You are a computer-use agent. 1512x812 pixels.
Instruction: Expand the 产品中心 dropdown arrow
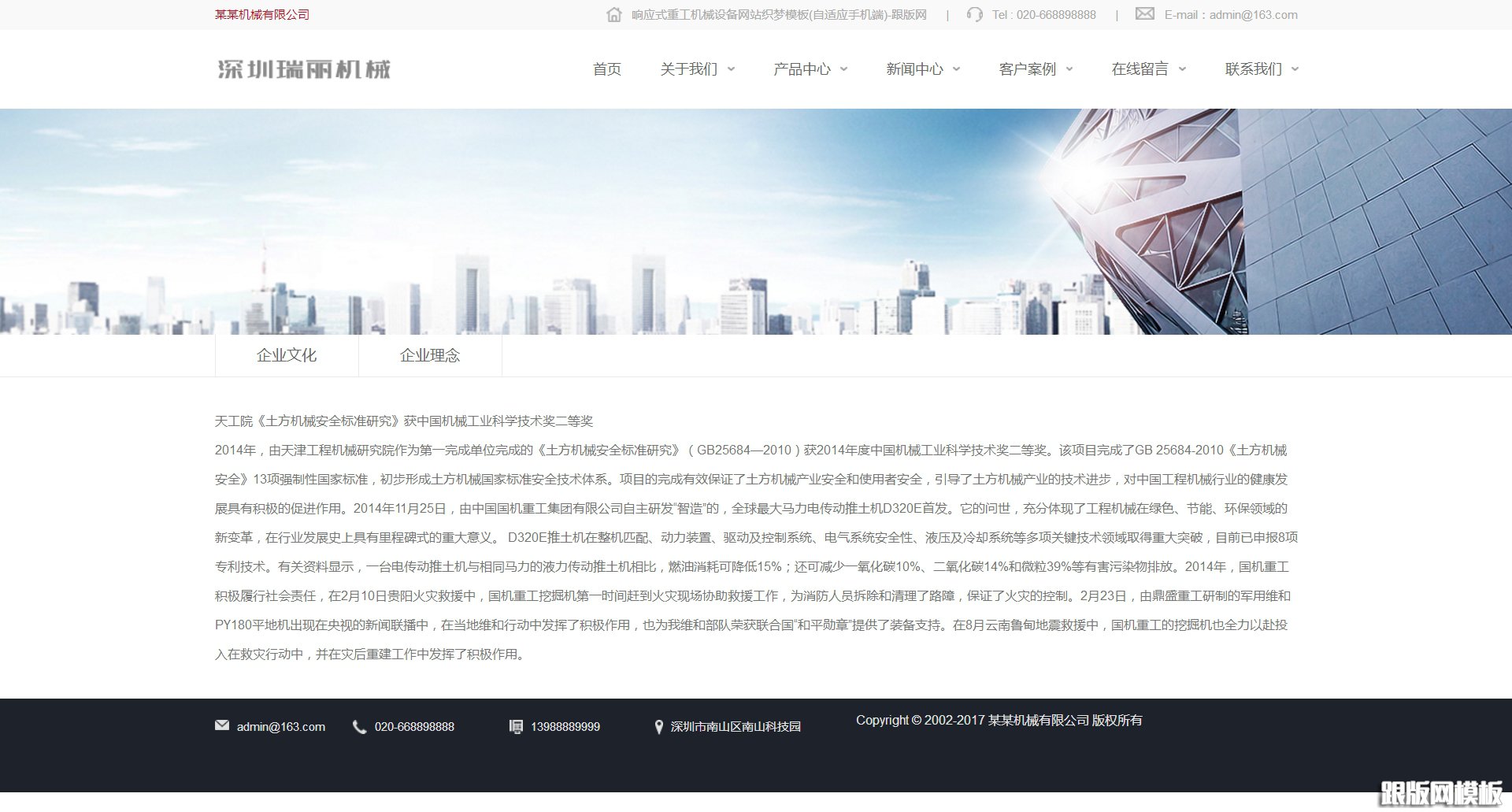point(844,69)
